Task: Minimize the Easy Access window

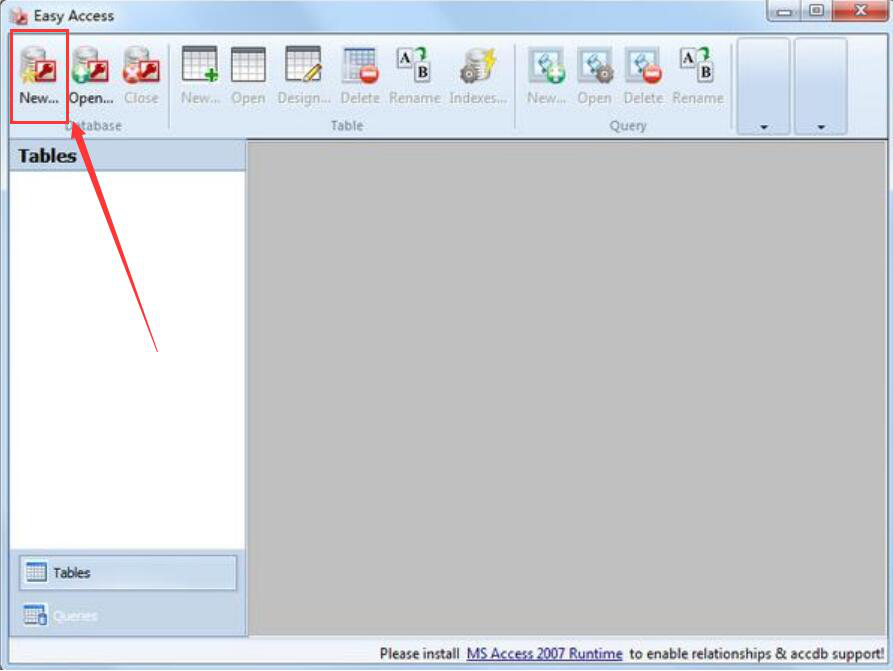Action: [x=784, y=11]
